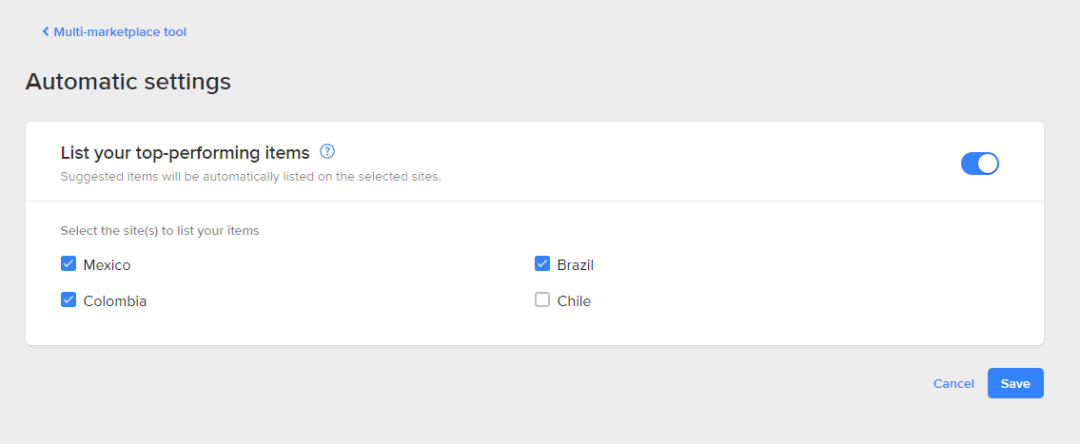The width and height of the screenshot is (1080, 444).
Task: Turn off the top-performing items toggle
Action: (980, 164)
